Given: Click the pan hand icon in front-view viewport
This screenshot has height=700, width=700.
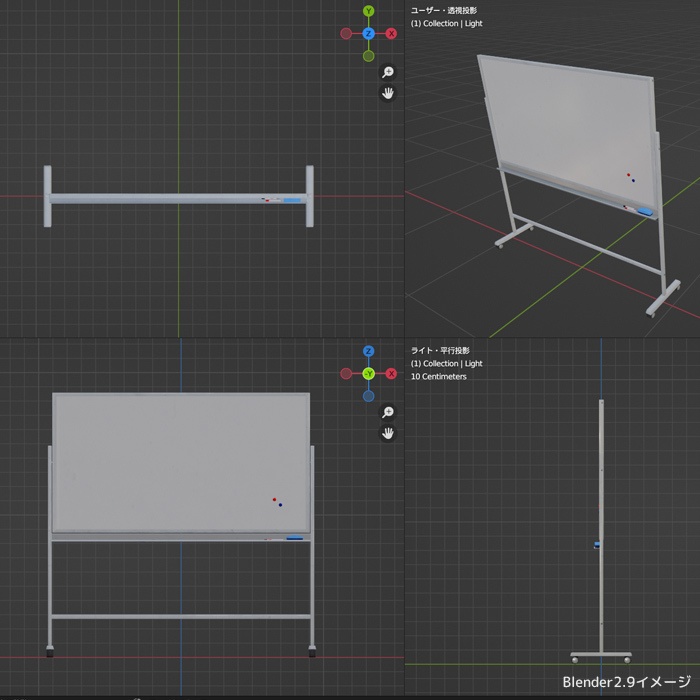Looking at the screenshot, I should click(388, 433).
